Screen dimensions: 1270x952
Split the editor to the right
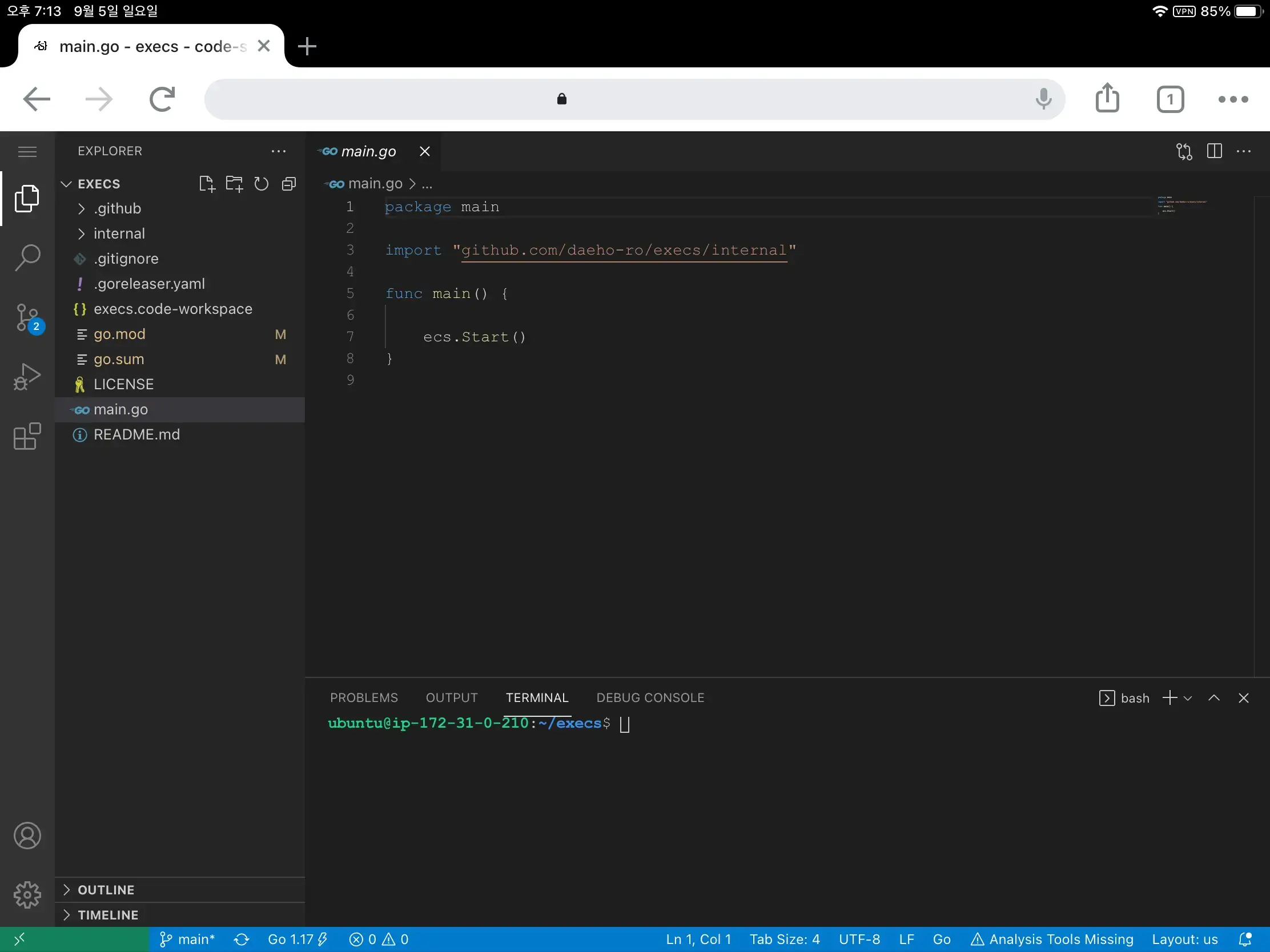1213,151
